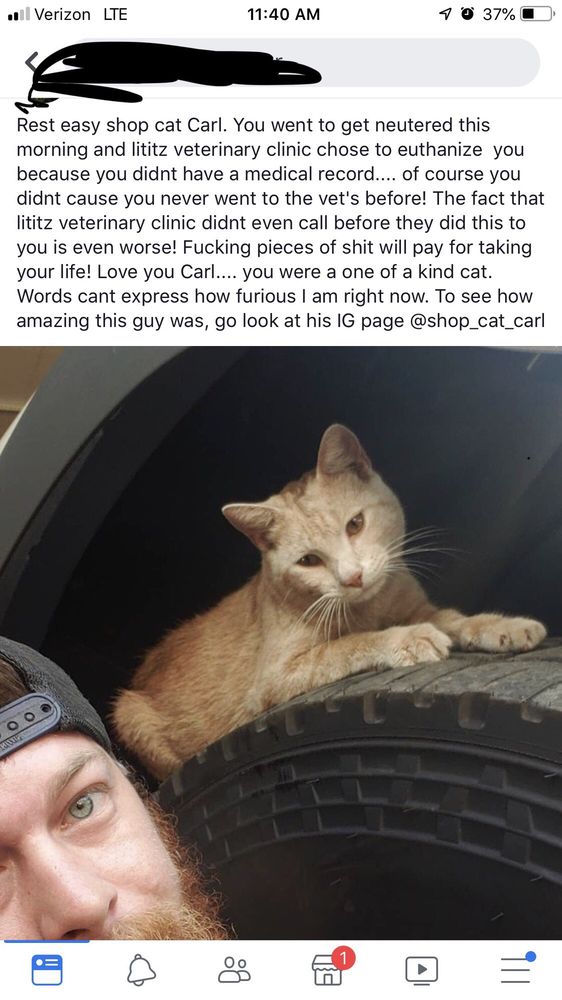Tap the red Marketplace notification badge

pyautogui.click(x=343, y=957)
